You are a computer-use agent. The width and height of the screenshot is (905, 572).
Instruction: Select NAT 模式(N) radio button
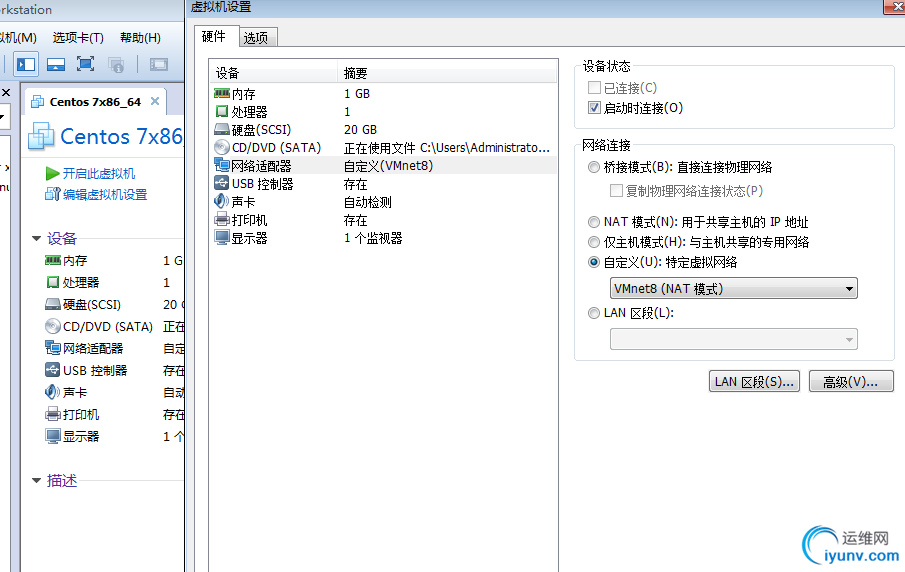[594, 222]
